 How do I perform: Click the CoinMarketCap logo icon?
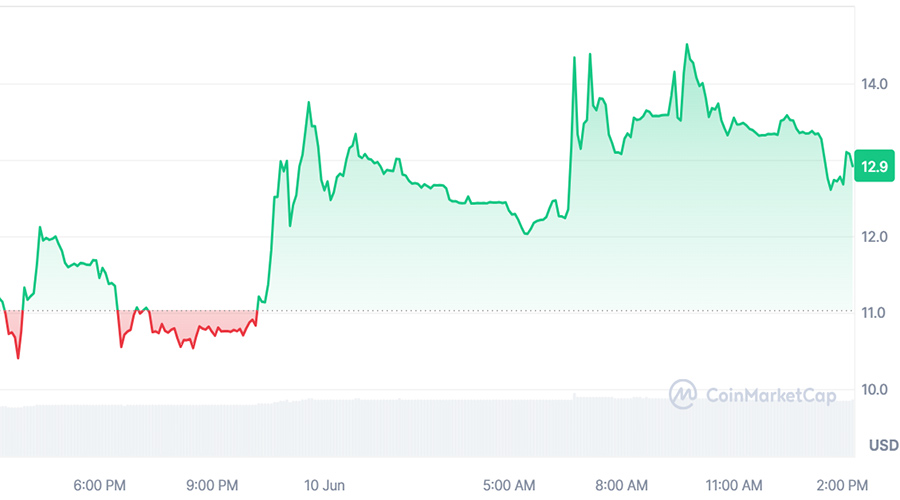683,394
